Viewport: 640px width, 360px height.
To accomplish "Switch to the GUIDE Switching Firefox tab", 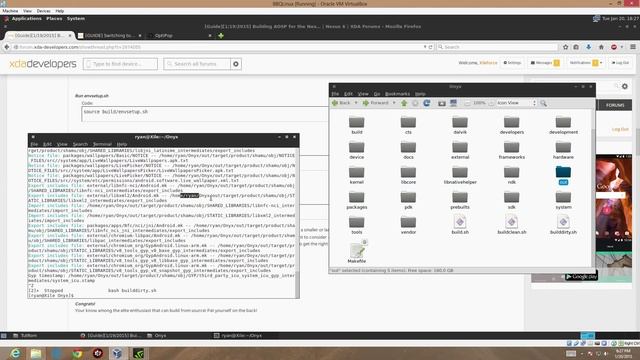I will coord(109,36).
